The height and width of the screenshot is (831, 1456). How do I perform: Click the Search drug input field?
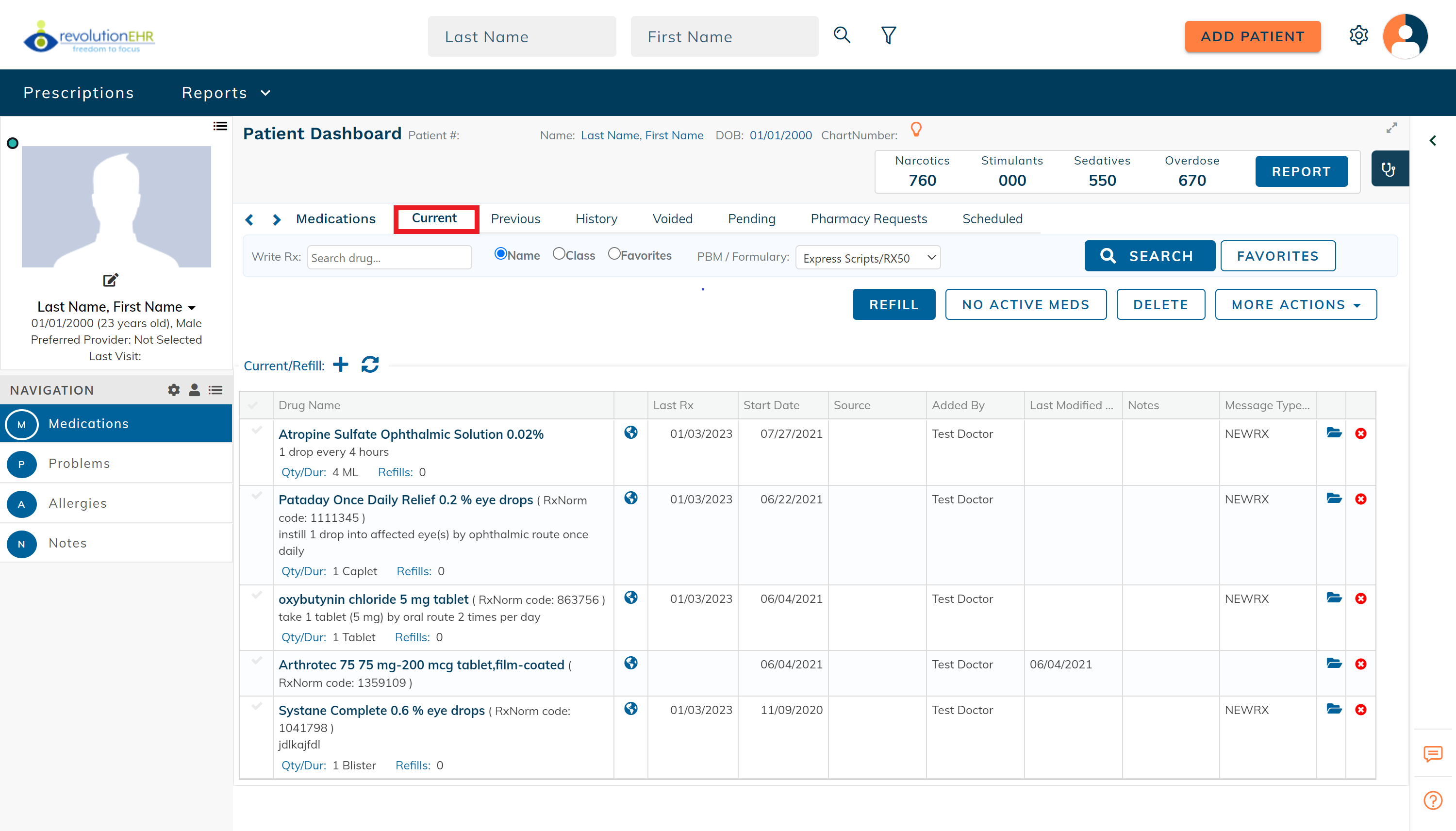389,258
